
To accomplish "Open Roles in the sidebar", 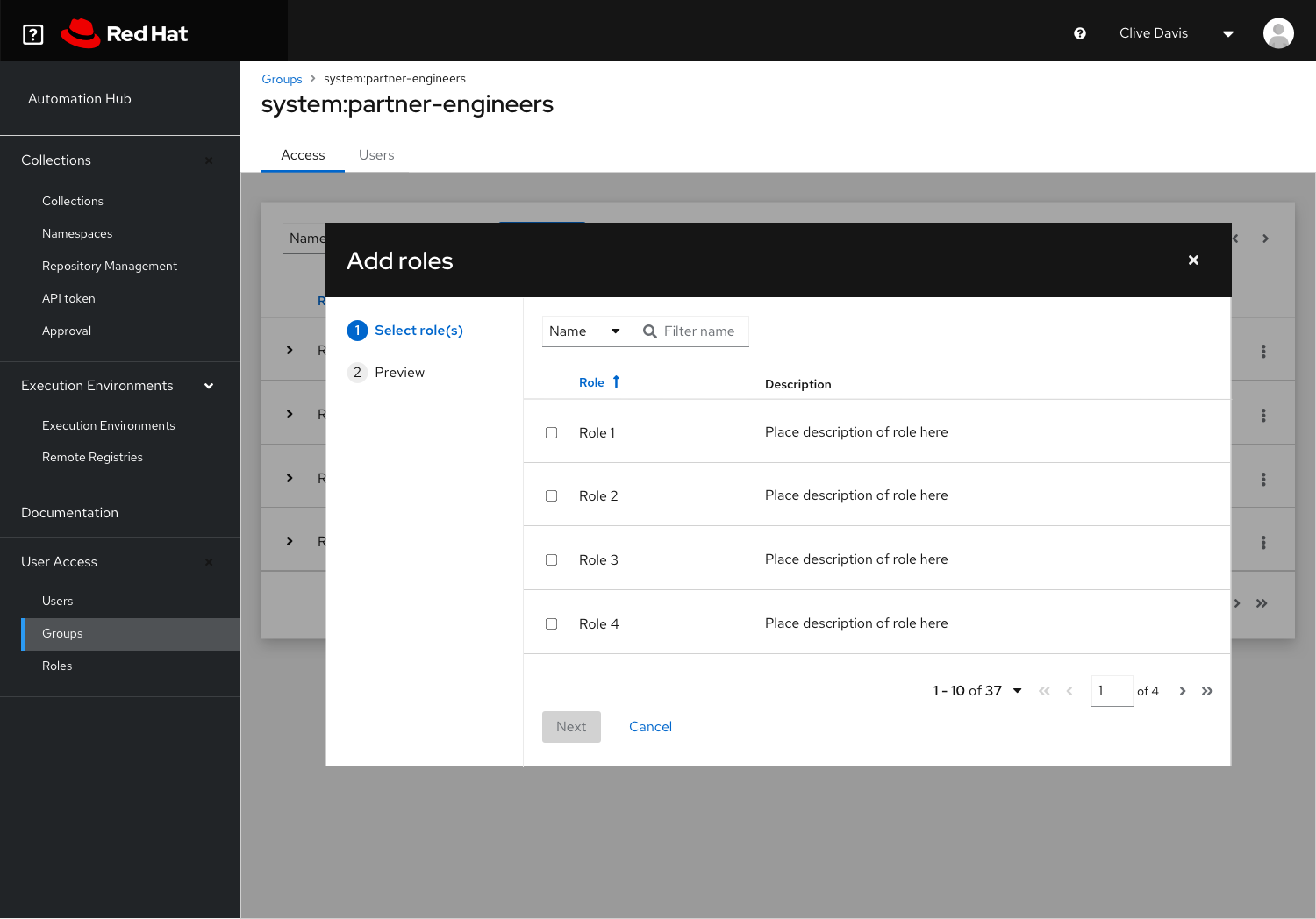I will click(x=57, y=666).
